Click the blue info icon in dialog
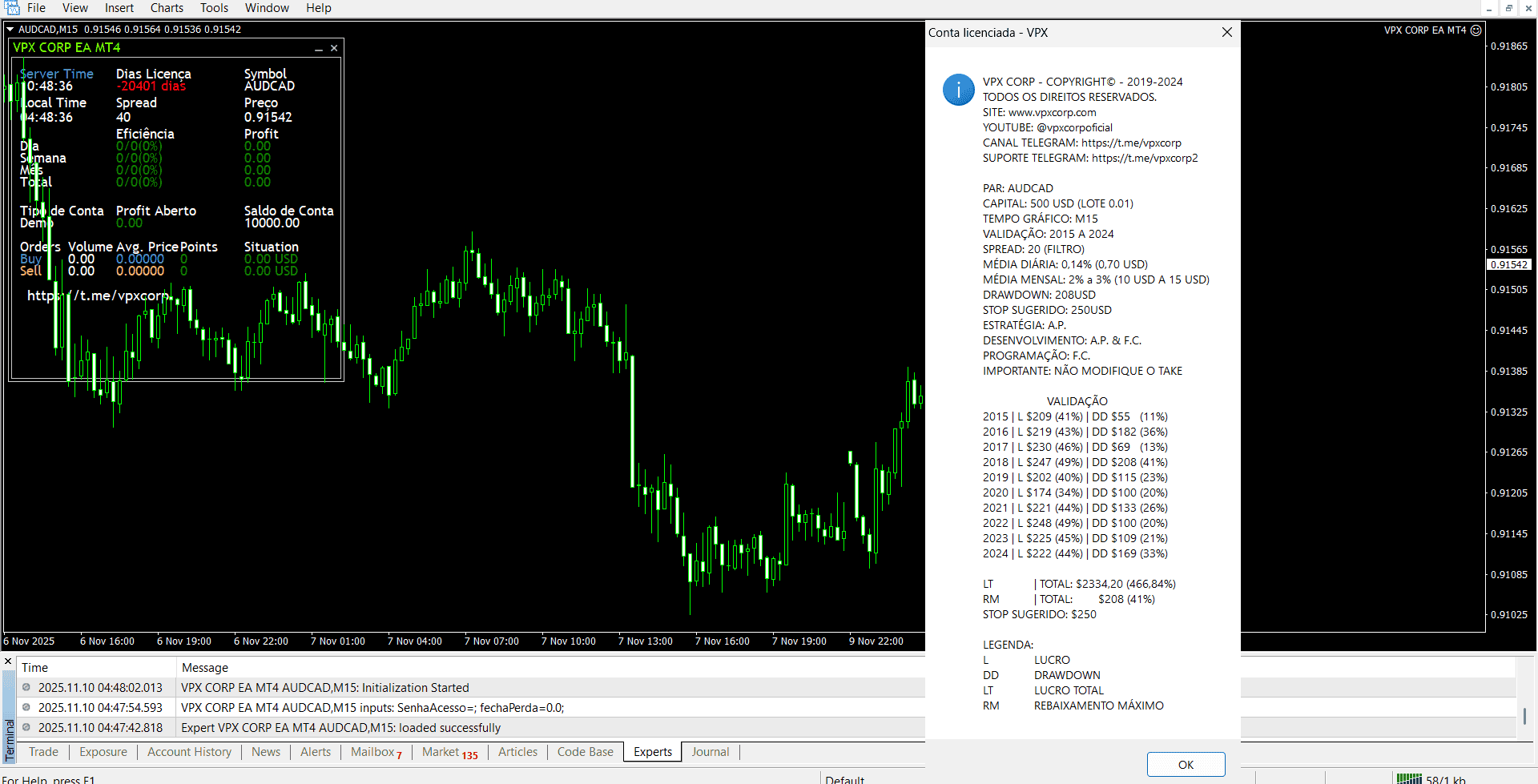Viewport: 1538px width, 784px height. coord(958,90)
